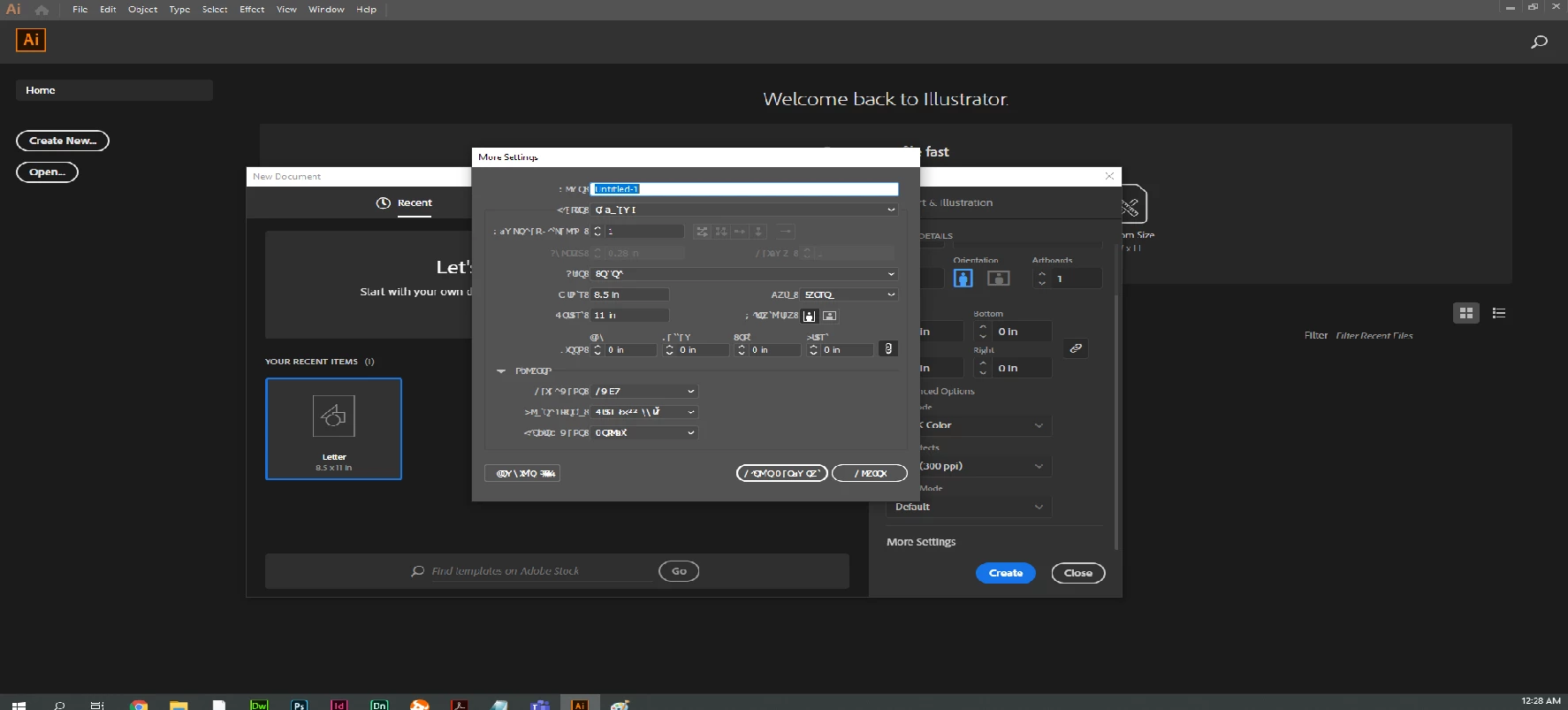This screenshot has width=1568, height=710.
Task: Open Chrome from the taskbar
Action: 139,704
